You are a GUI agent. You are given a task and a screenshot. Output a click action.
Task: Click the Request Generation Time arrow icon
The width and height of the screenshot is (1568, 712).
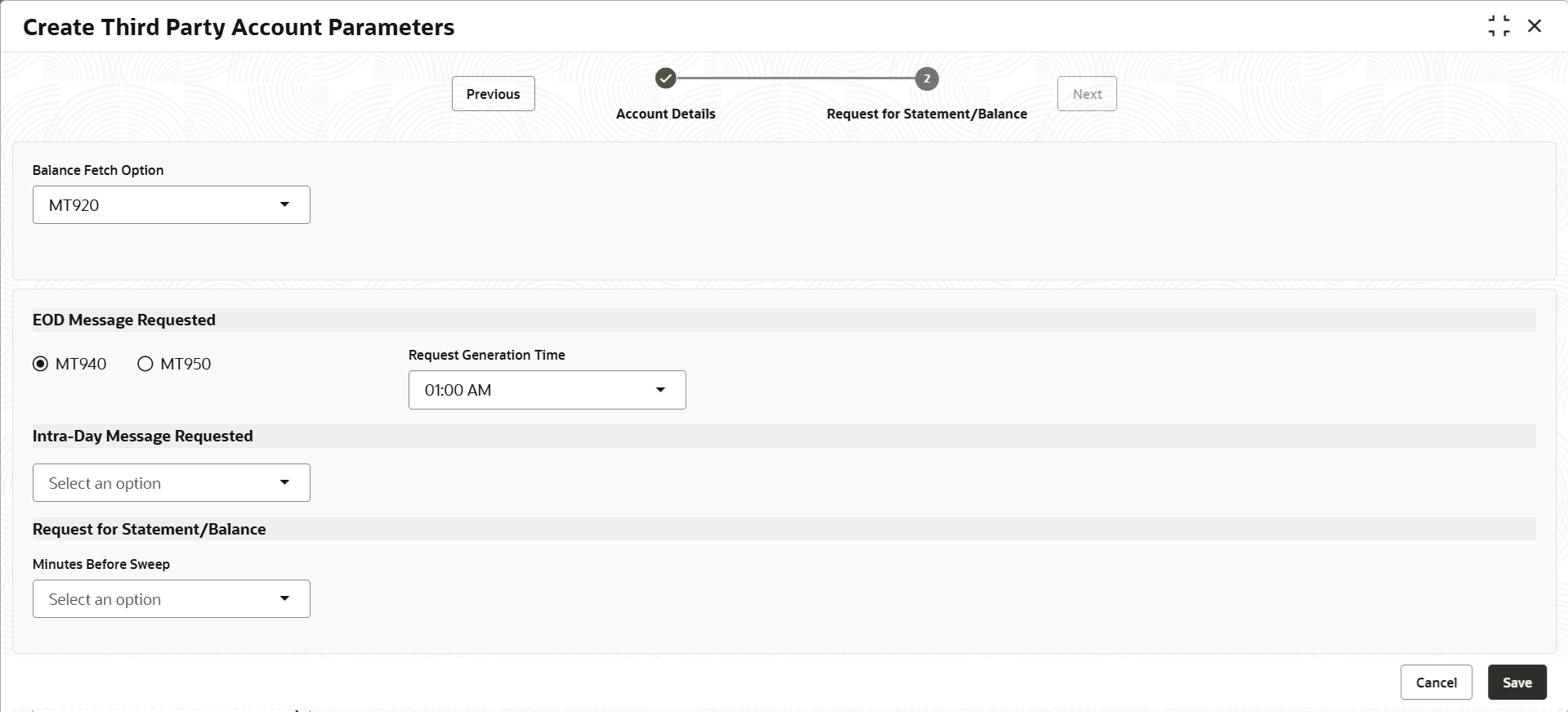point(660,390)
